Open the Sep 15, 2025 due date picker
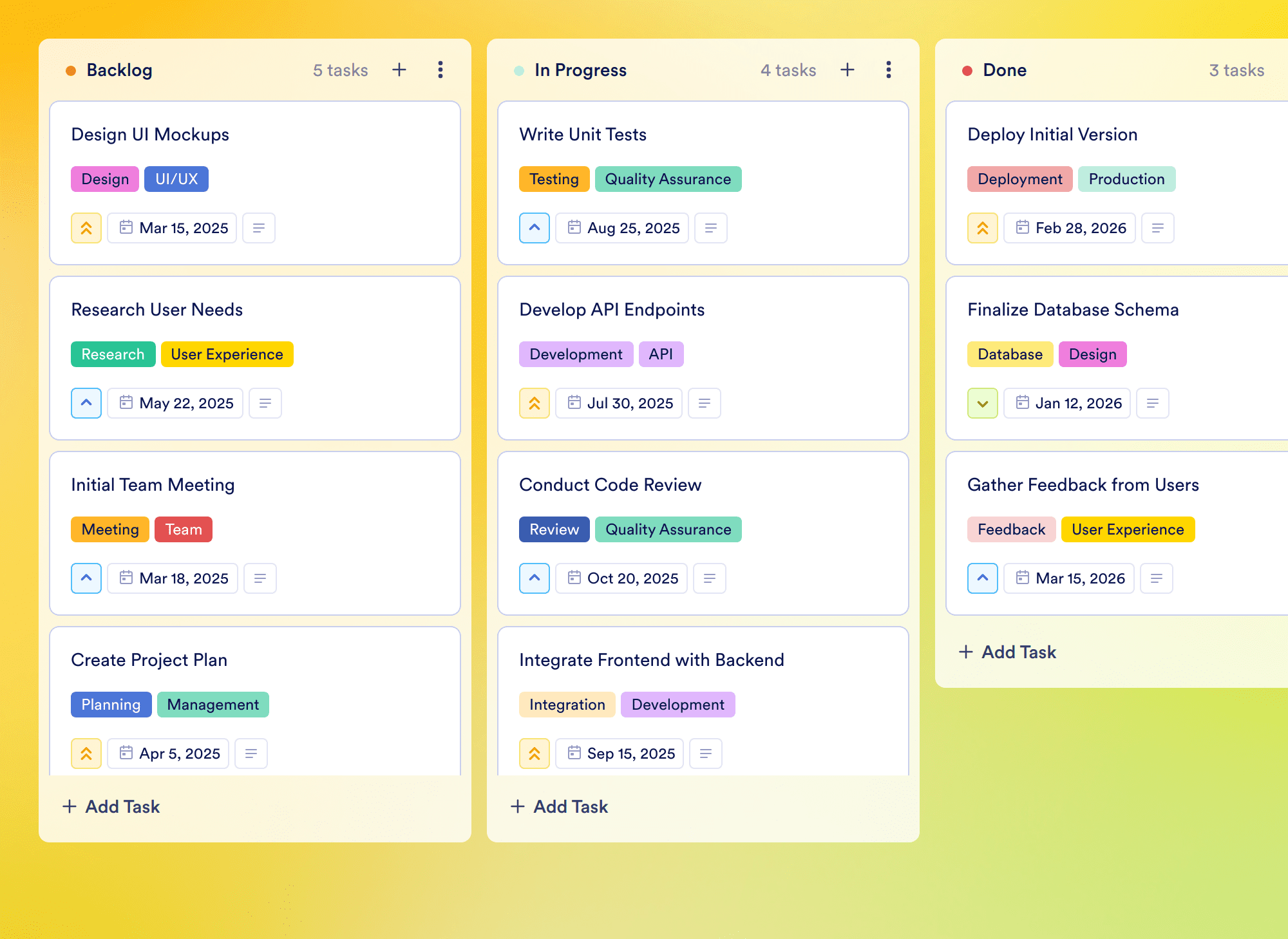 tap(620, 754)
